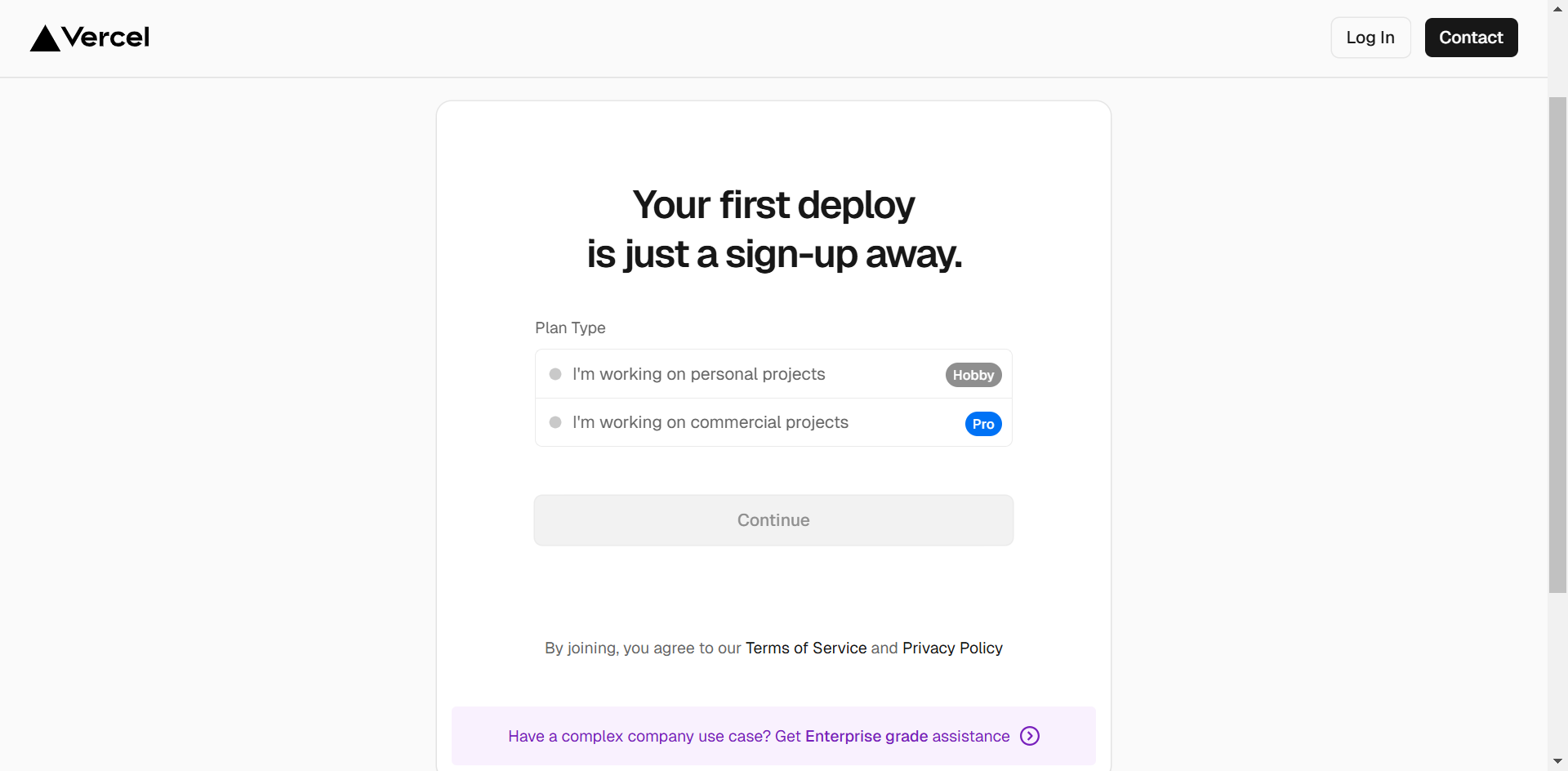Click the Vercel triangle logo icon
This screenshot has height=771, width=1568.
45,38
